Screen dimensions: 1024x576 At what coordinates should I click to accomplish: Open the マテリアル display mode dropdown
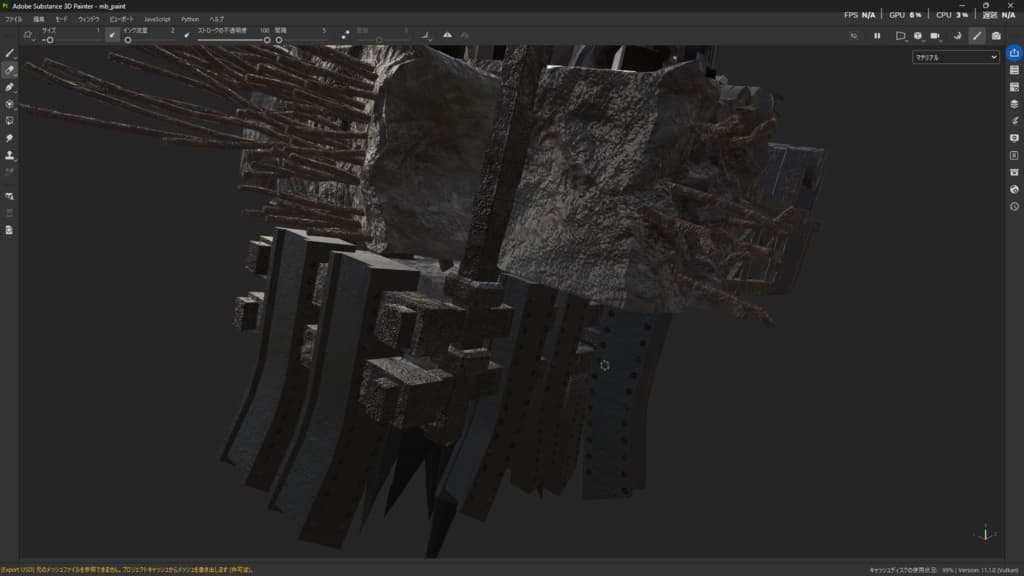pos(955,58)
